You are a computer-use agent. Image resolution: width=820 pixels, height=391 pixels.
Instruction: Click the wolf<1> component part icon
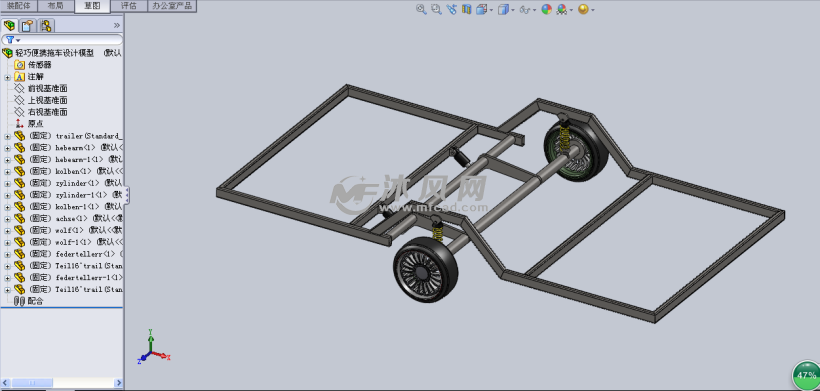click(19, 231)
